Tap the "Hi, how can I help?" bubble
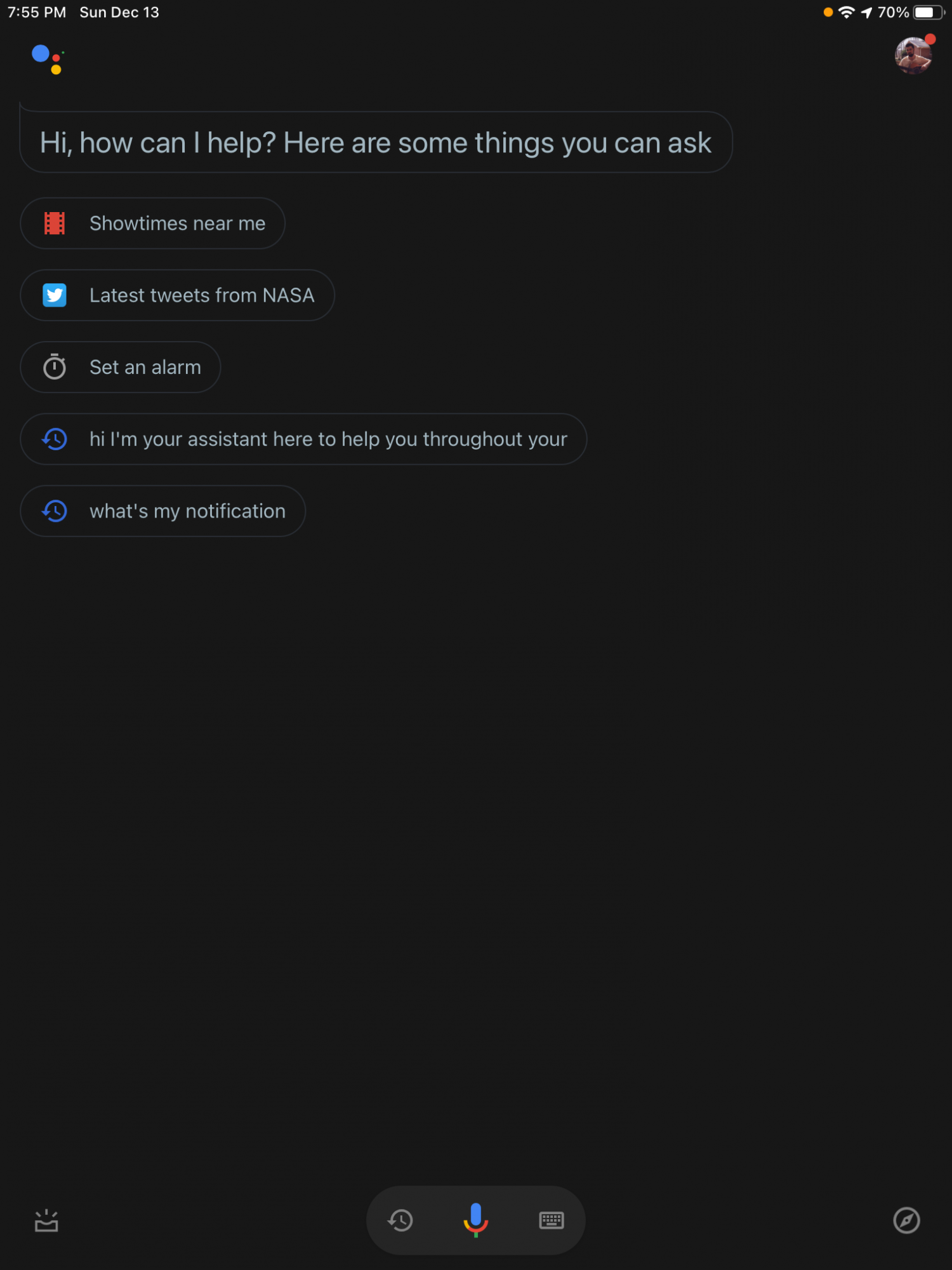This screenshot has width=952, height=1270. click(x=375, y=142)
